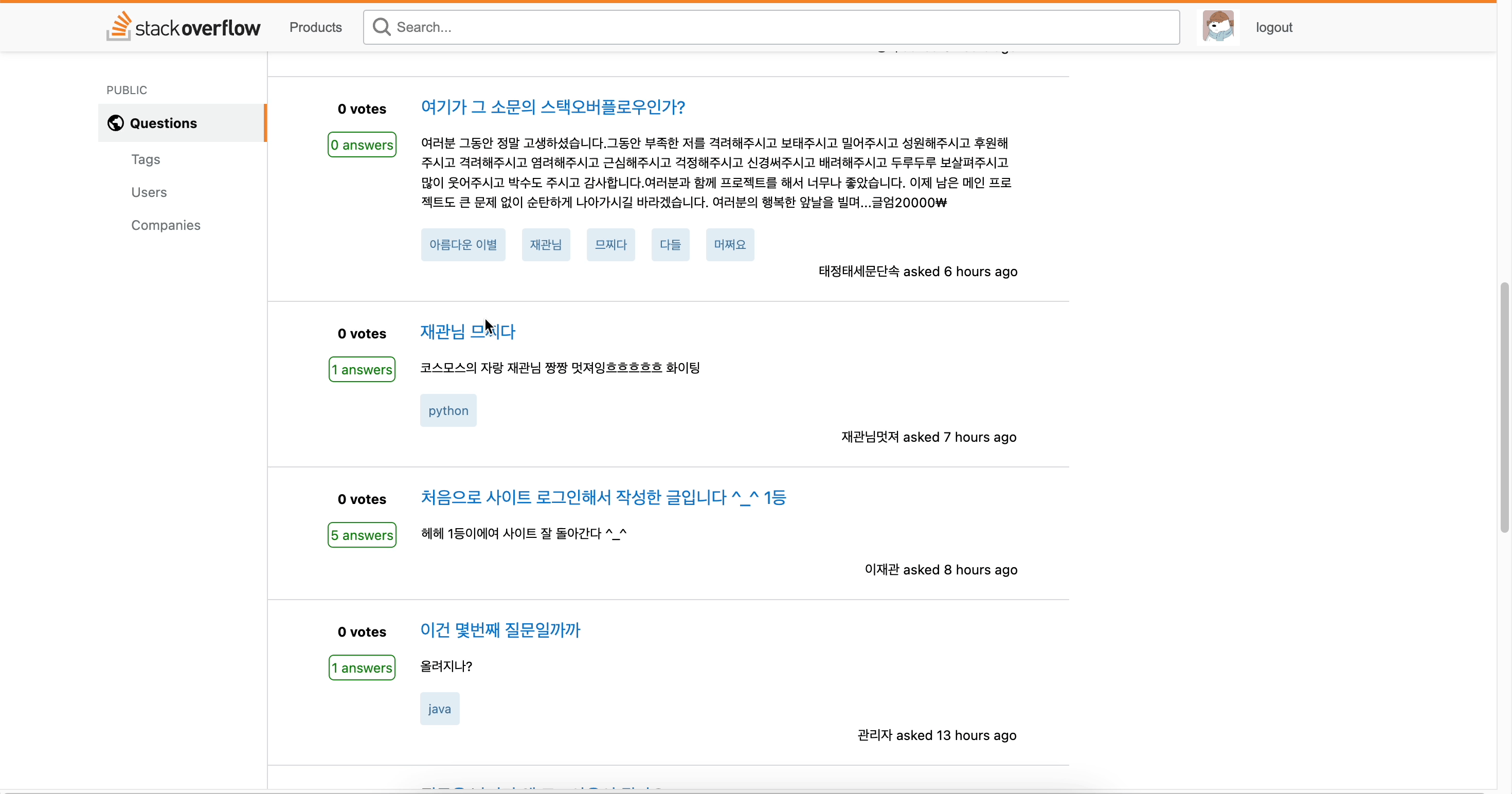Viewport: 1512px width, 794px height.
Task: Click the PUBLIC sidebar heading
Action: tap(127, 91)
